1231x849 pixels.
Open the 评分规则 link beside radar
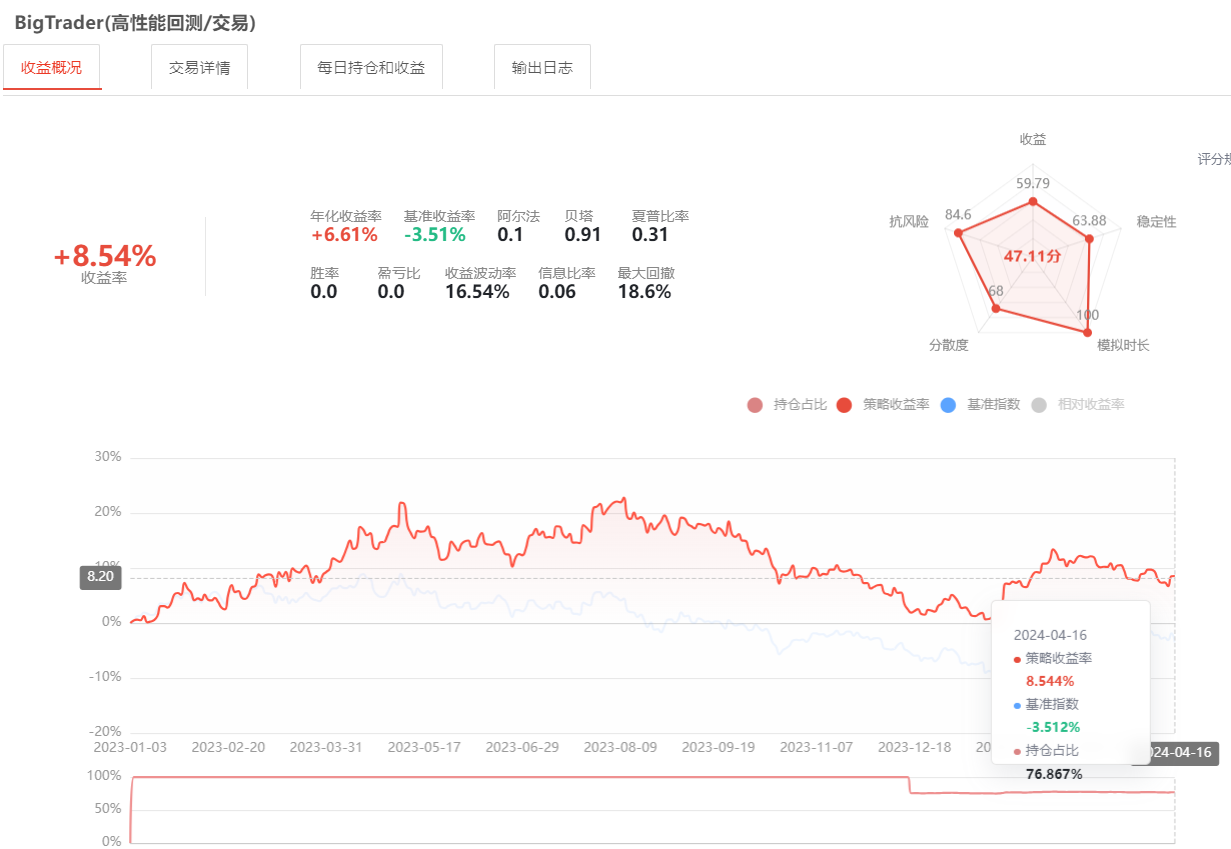tap(1213, 159)
